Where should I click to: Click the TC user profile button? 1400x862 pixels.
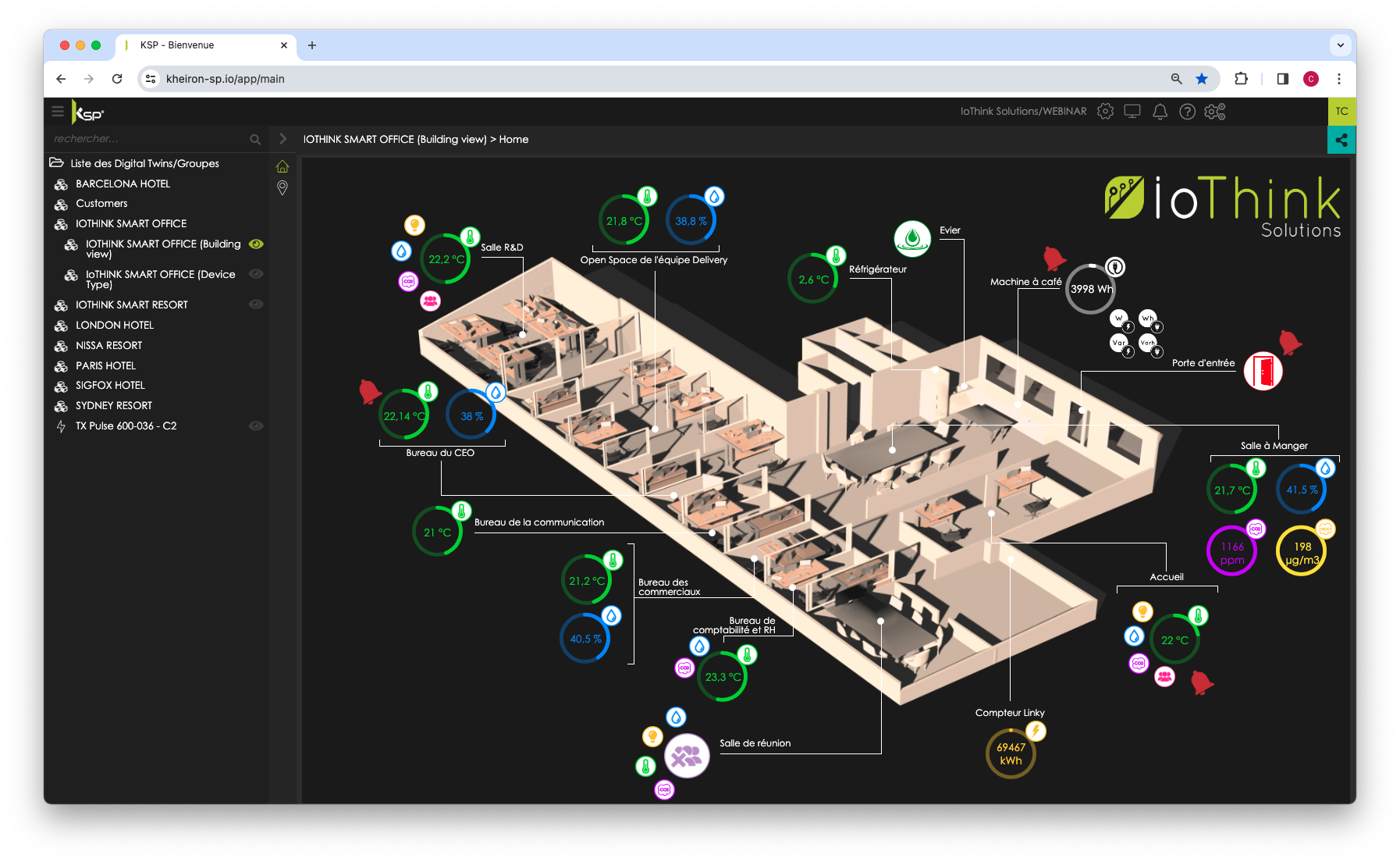tap(1341, 112)
